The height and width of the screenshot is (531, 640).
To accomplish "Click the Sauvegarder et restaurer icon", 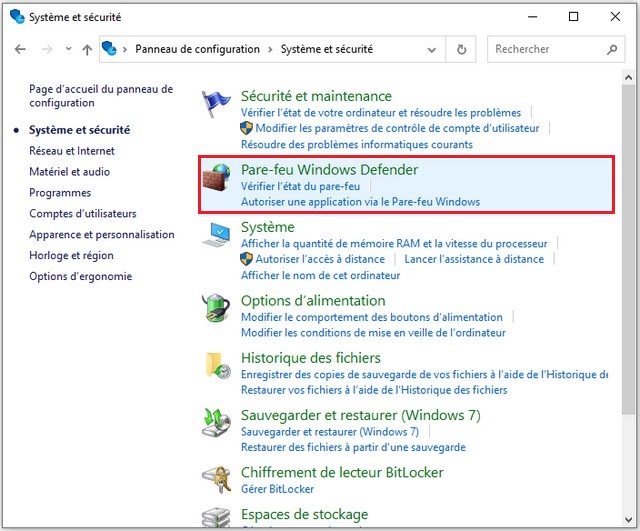I will pos(216,422).
